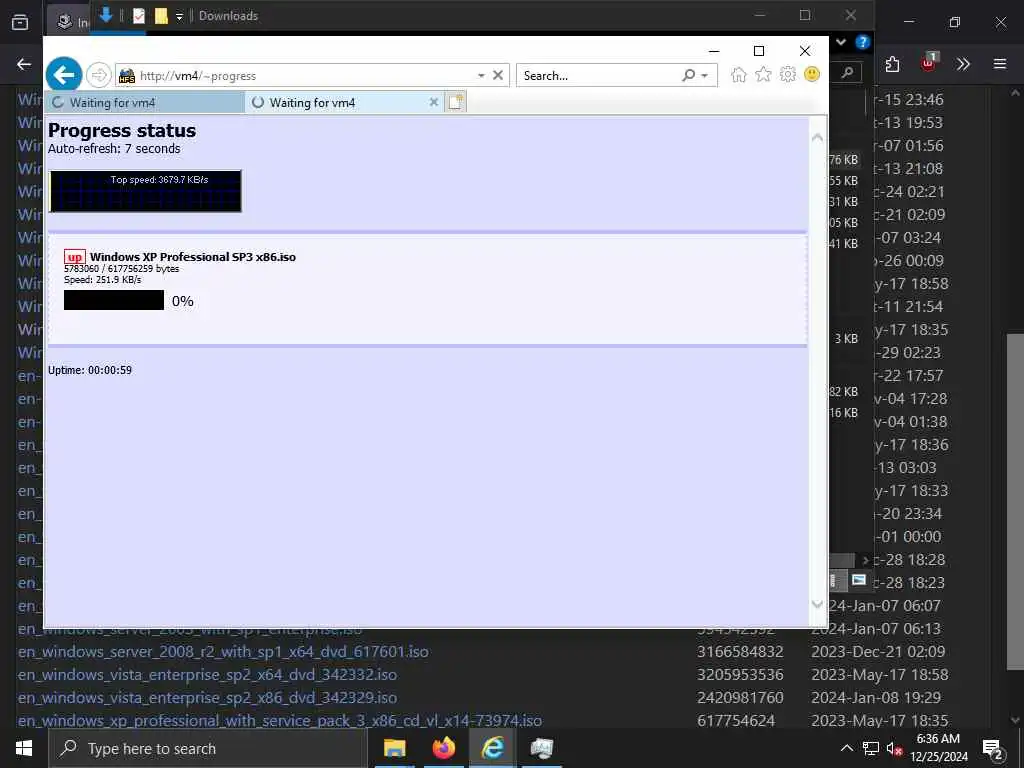
Task: Click Internet Explorer's forward arrow button
Action: [99, 75]
